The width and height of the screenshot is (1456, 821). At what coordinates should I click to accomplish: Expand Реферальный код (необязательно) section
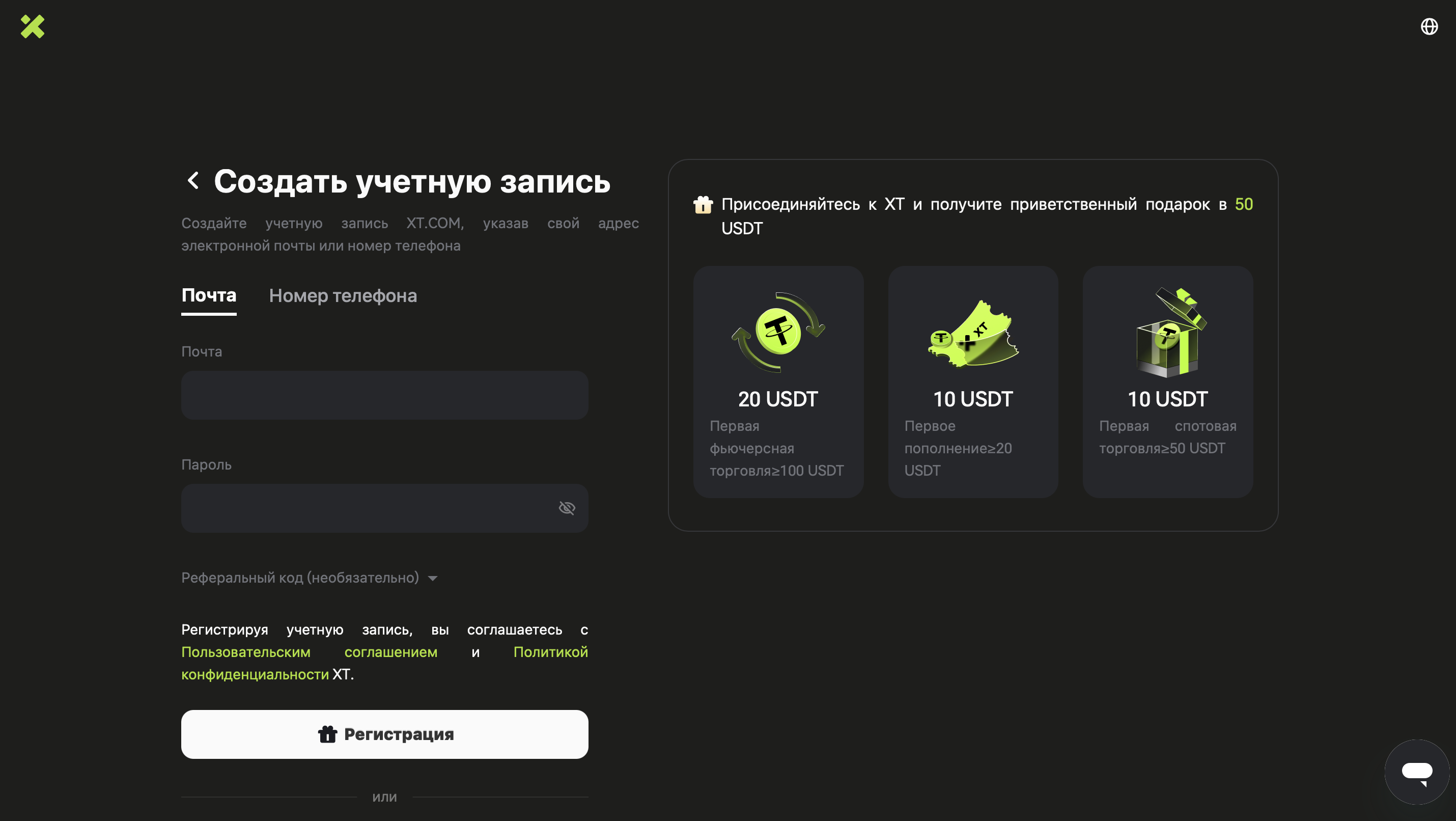[x=300, y=578]
